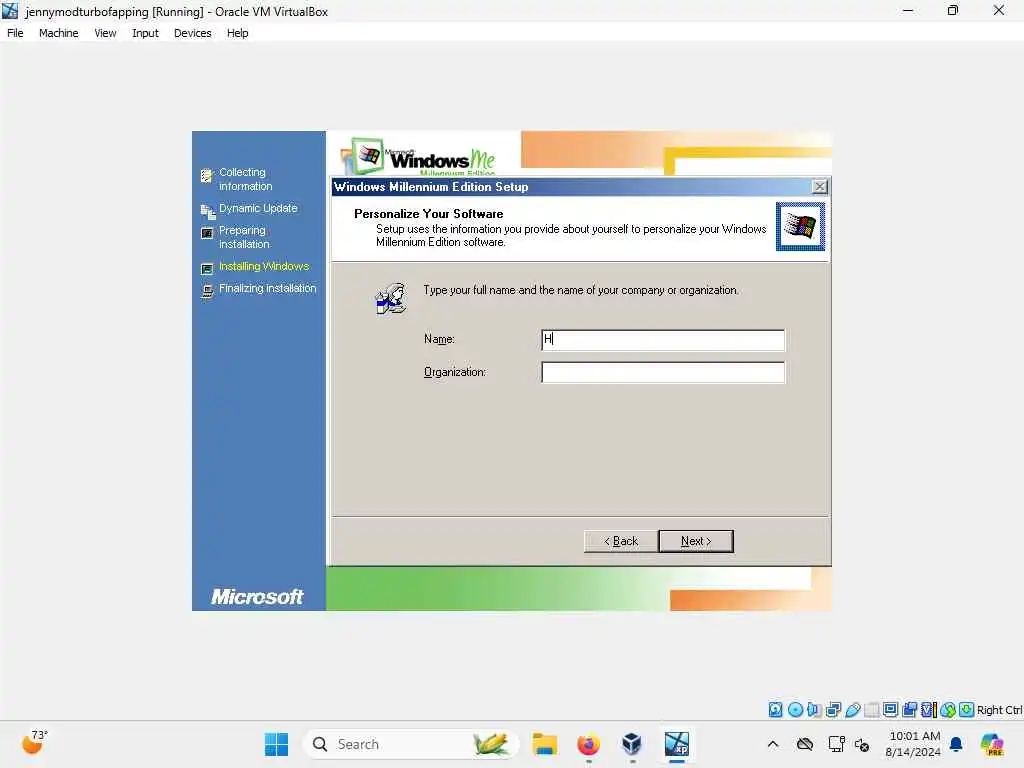Screen dimensions: 1024x768
Task: Click the Dynamic Update step icon
Action: [x=207, y=211]
